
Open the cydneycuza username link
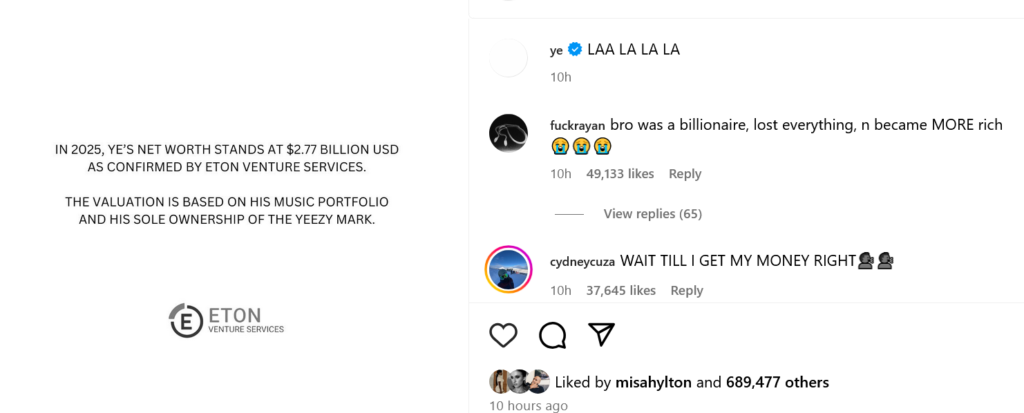[582, 262]
